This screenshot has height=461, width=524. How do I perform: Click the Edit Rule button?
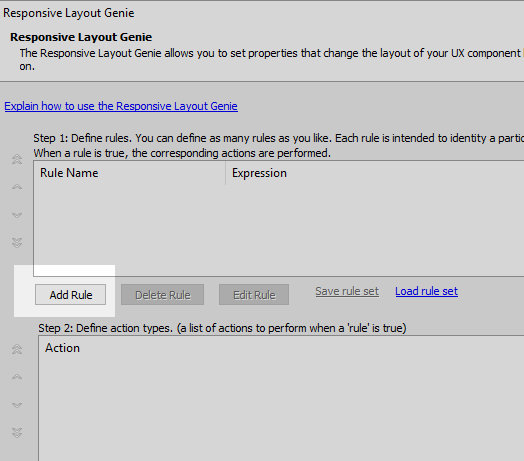[x=254, y=295]
